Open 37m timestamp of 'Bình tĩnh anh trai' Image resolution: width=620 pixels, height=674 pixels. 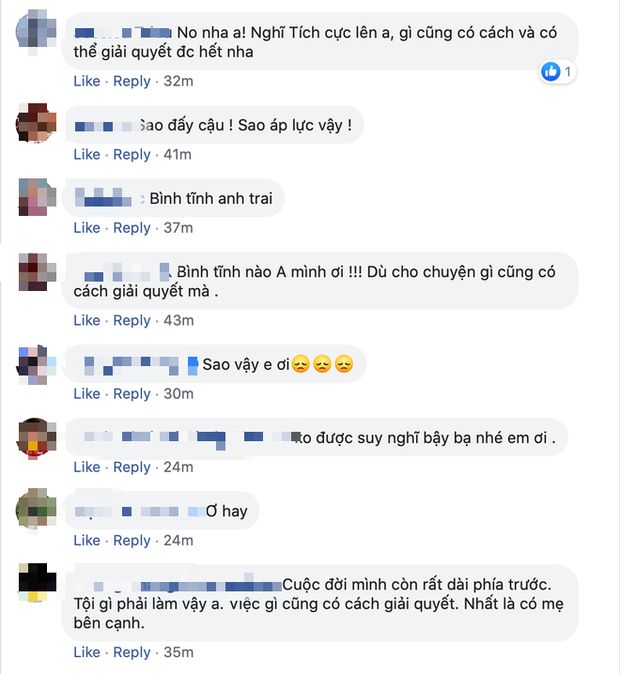tap(178, 227)
